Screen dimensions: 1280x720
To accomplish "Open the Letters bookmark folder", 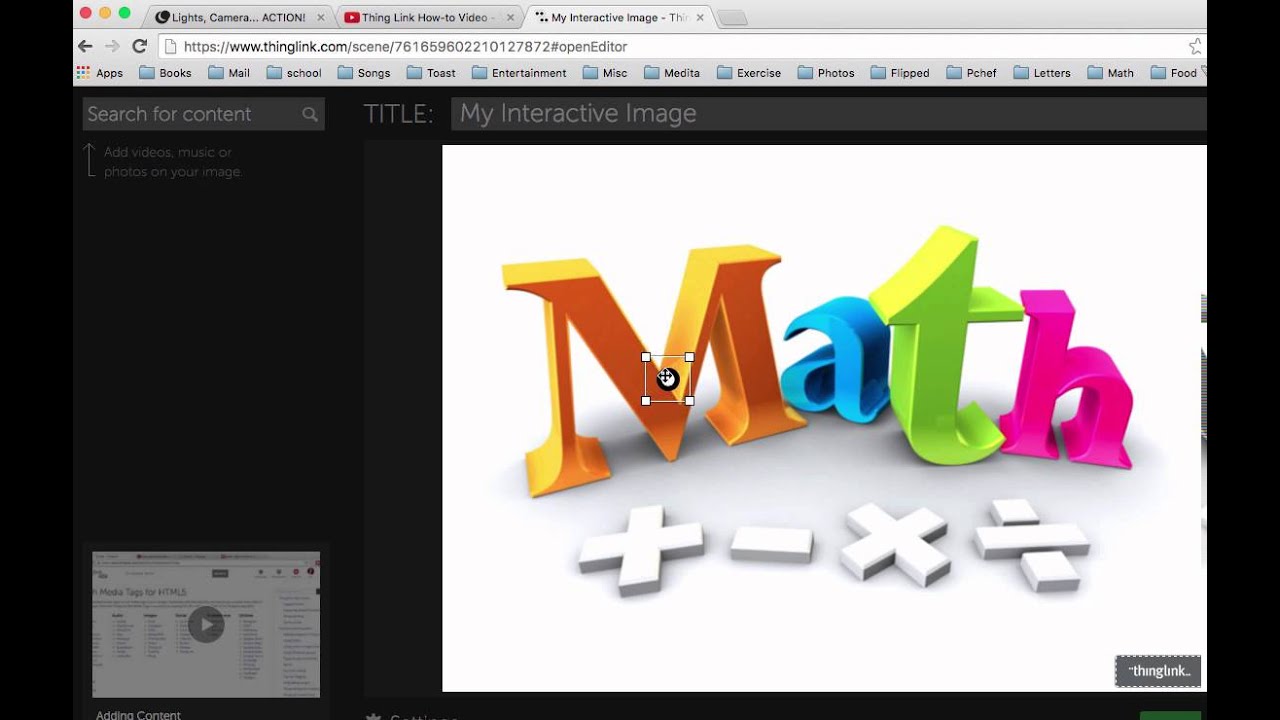I will [1042, 73].
